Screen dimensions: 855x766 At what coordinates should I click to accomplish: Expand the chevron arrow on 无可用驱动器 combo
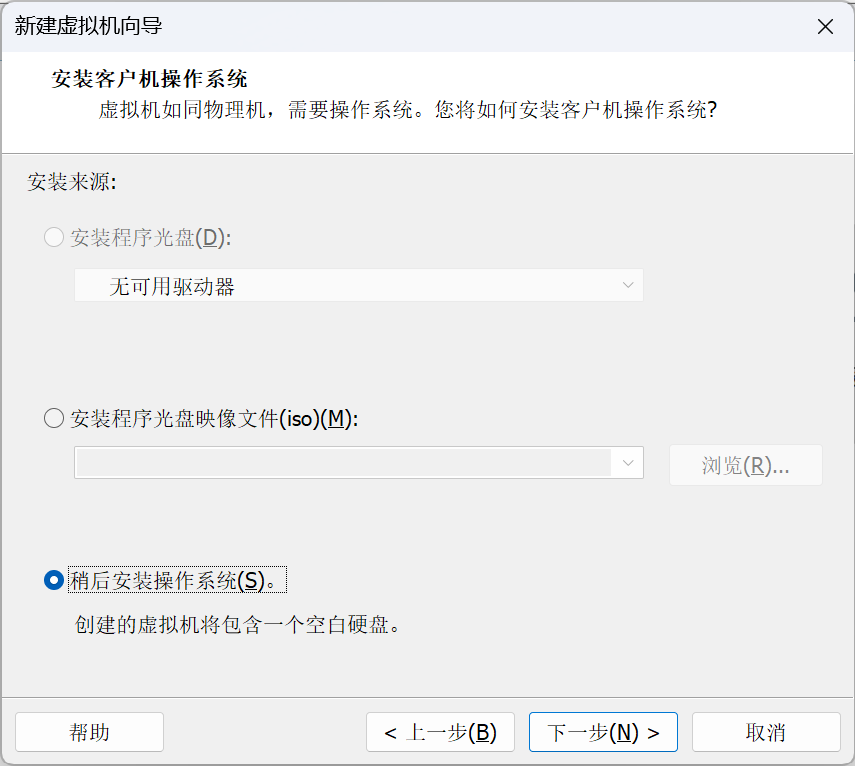628,285
